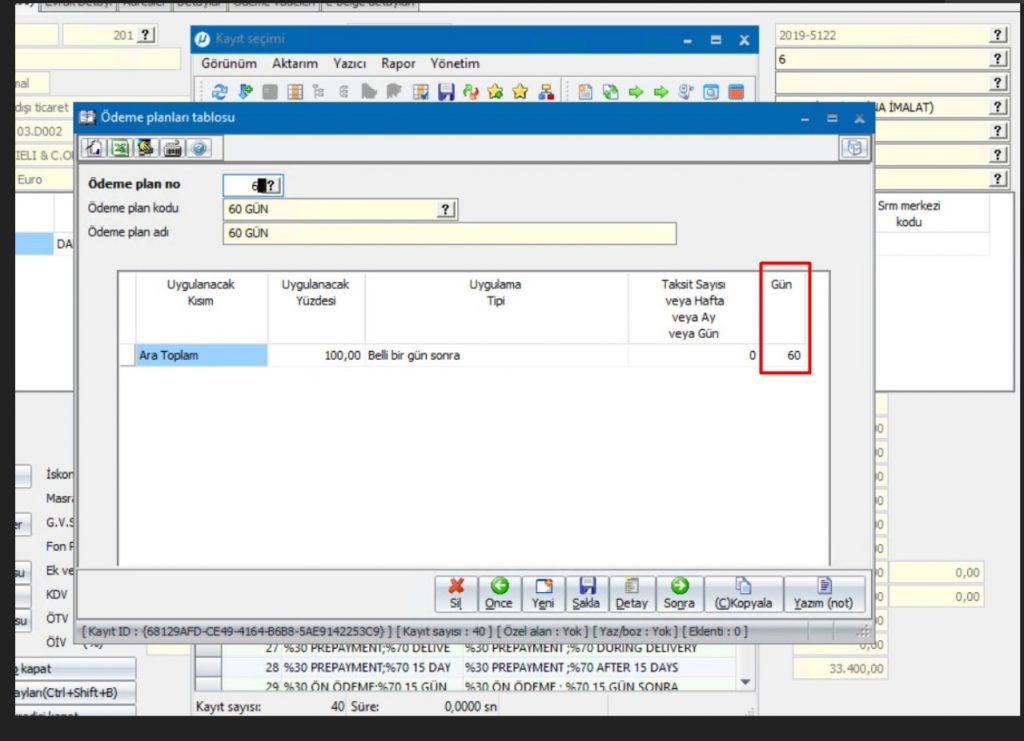Screen dimensions: 1024x741
Task: Click the blue save disk icon in Kayıt seçimi
Action: pos(446,92)
